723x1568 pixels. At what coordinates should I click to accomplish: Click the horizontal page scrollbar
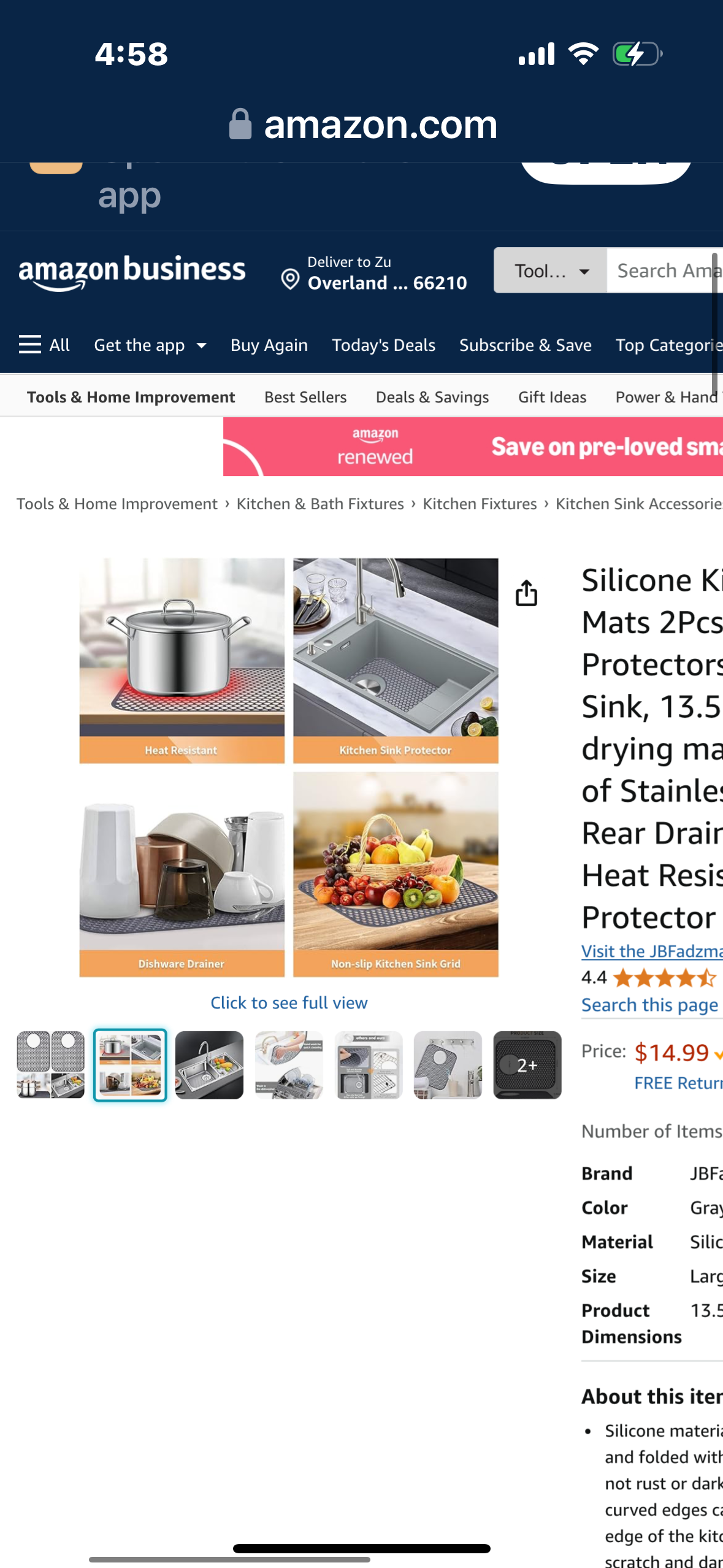(x=229, y=1559)
